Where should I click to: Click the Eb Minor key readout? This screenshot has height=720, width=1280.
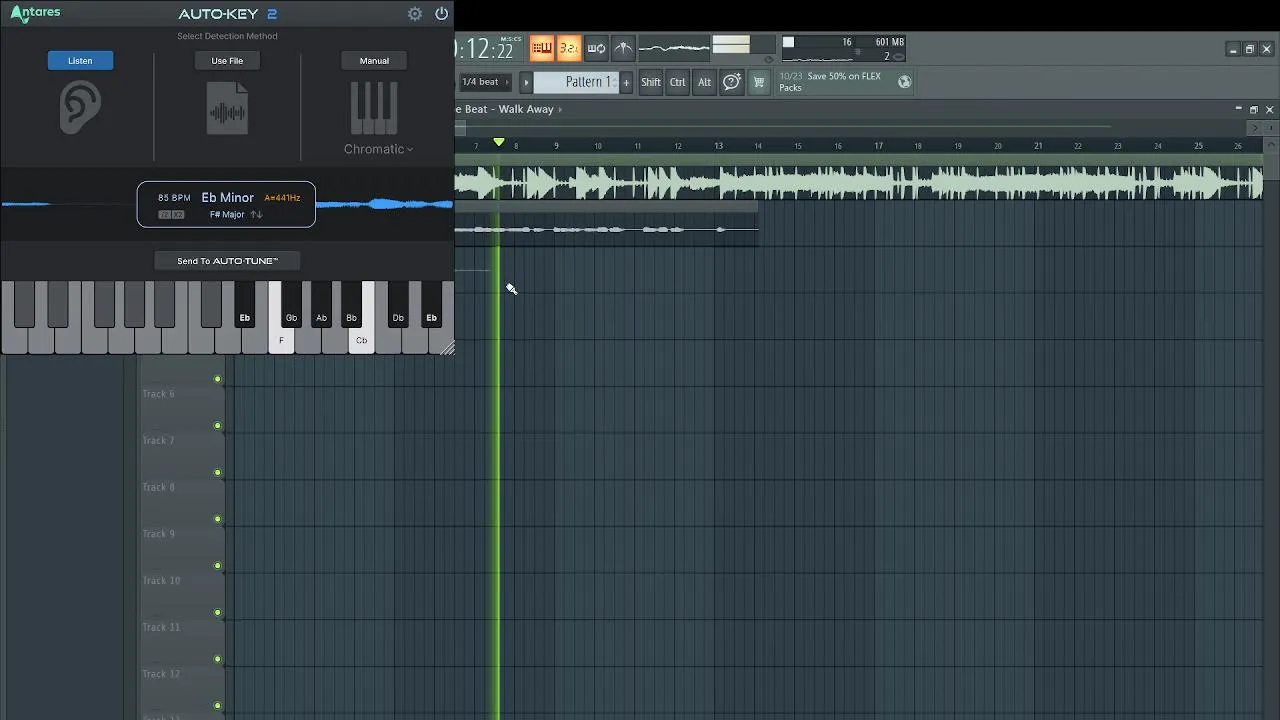pyautogui.click(x=228, y=198)
